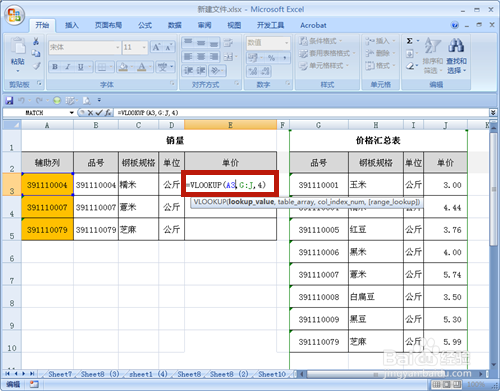Open the font name 宋体 dropdown
This screenshot has height=391, width=500.
117,47
